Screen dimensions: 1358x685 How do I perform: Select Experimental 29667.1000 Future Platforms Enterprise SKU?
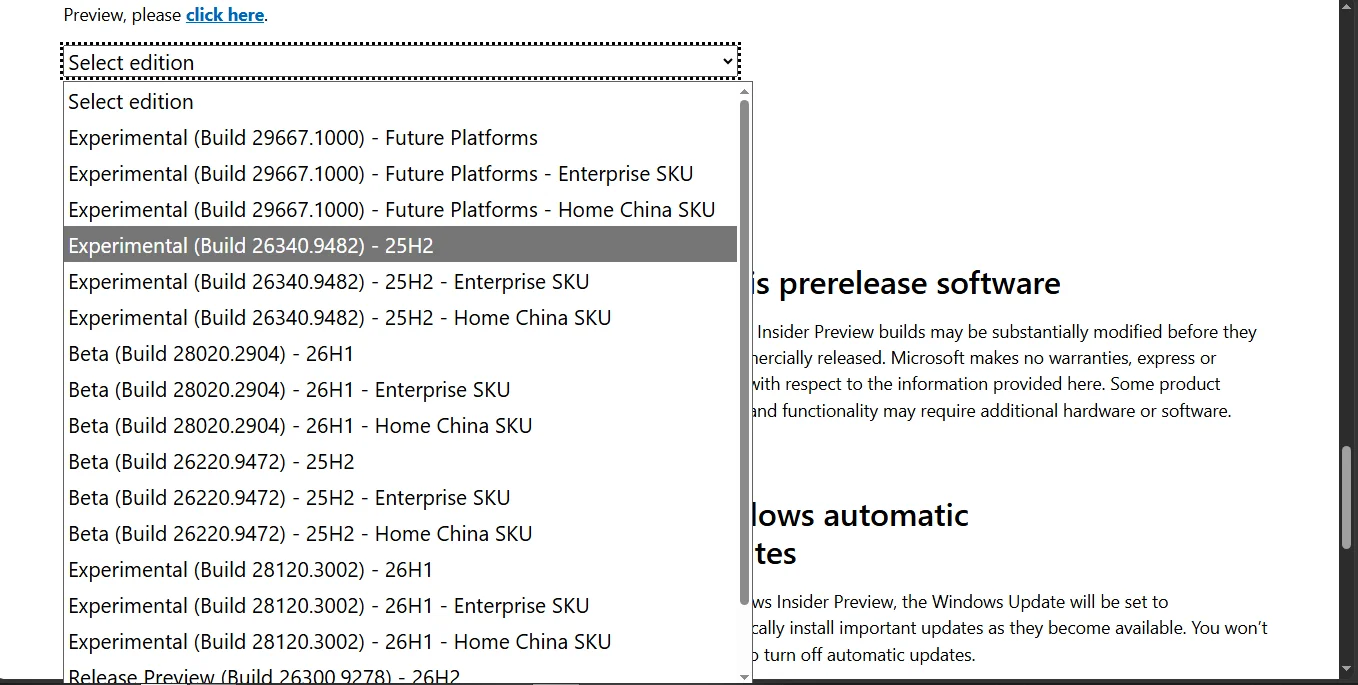click(x=400, y=174)
